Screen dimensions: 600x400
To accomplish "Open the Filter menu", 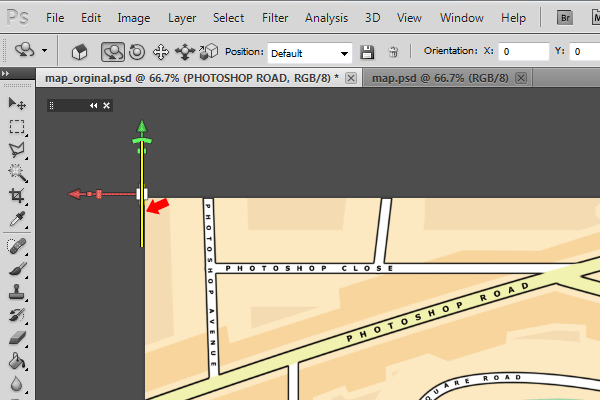I will tap(275, 18).
